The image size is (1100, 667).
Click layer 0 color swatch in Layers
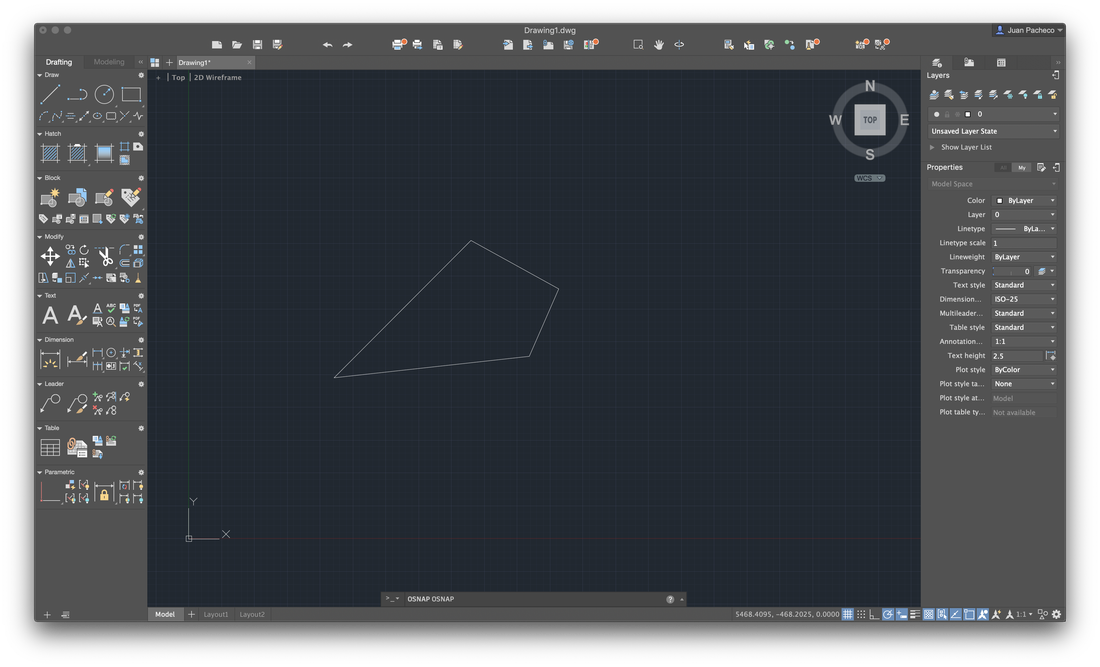[x=967, y=114]
